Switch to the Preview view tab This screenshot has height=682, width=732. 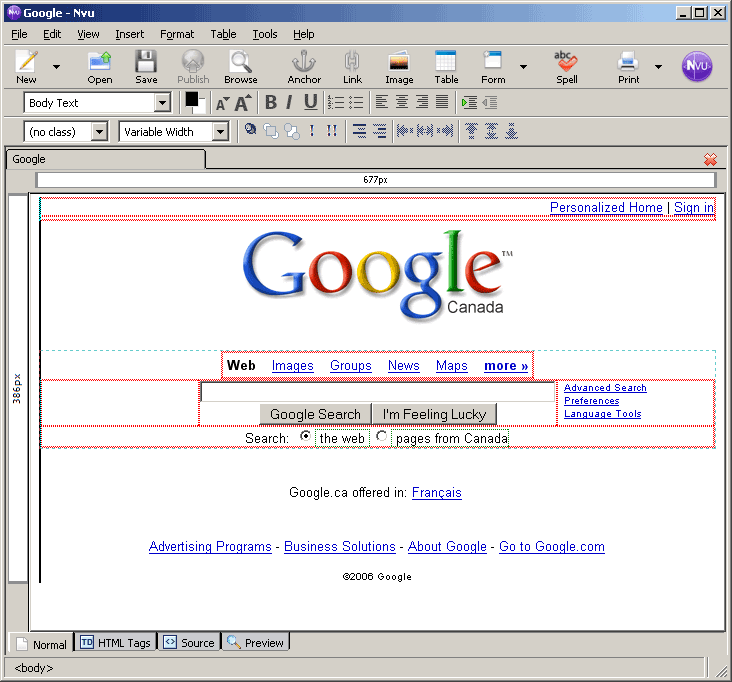255,643
